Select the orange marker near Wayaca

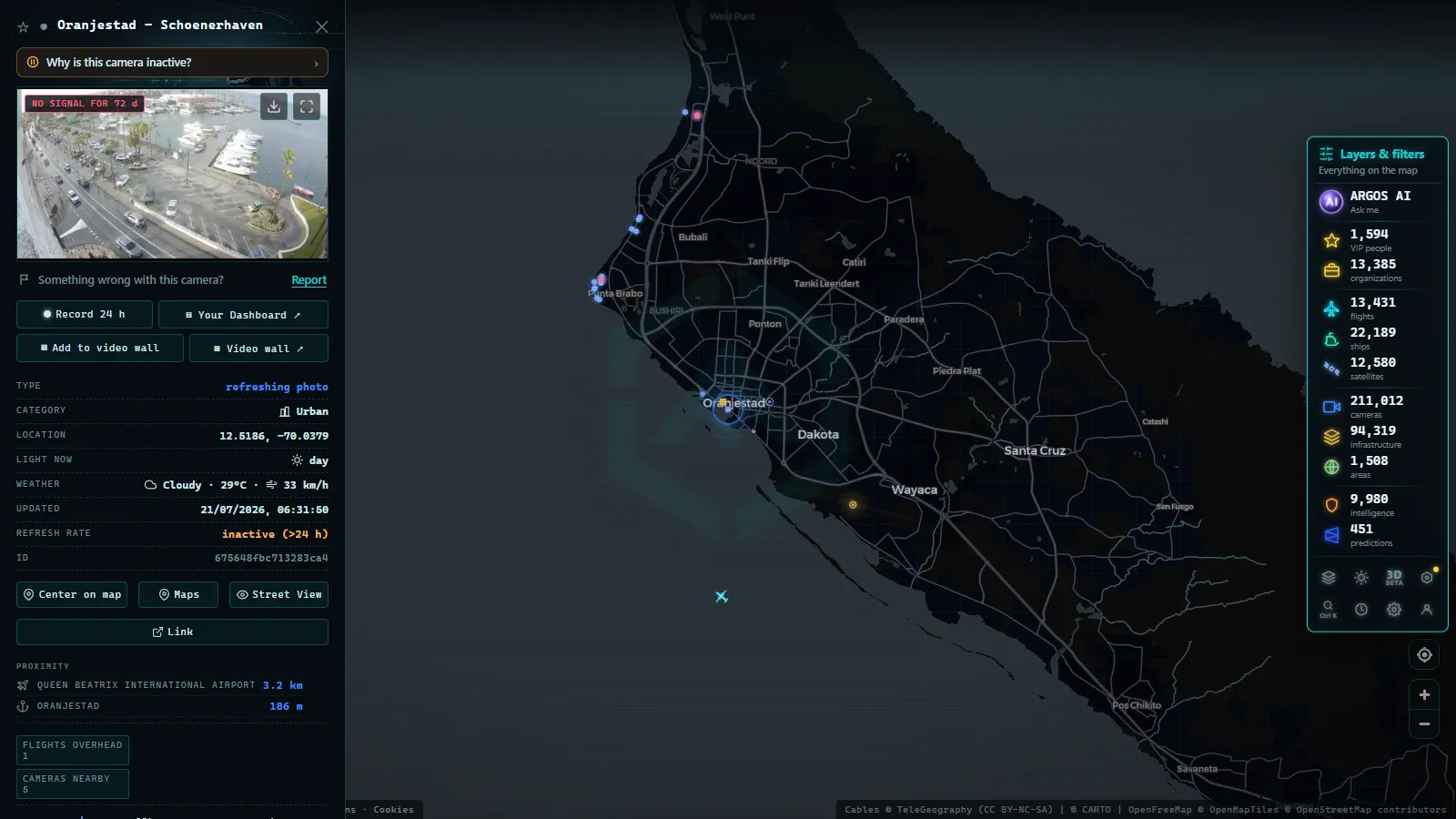point(853,504)
